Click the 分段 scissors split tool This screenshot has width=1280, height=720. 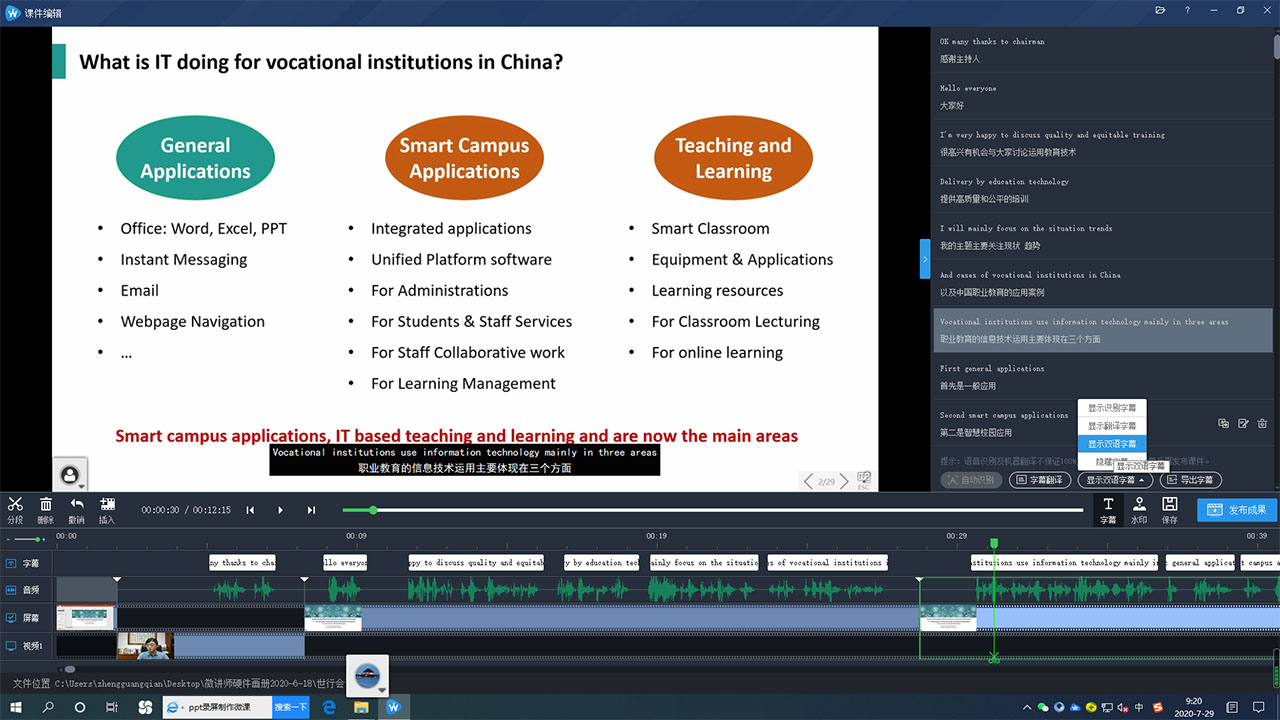[x=15, y=509]
